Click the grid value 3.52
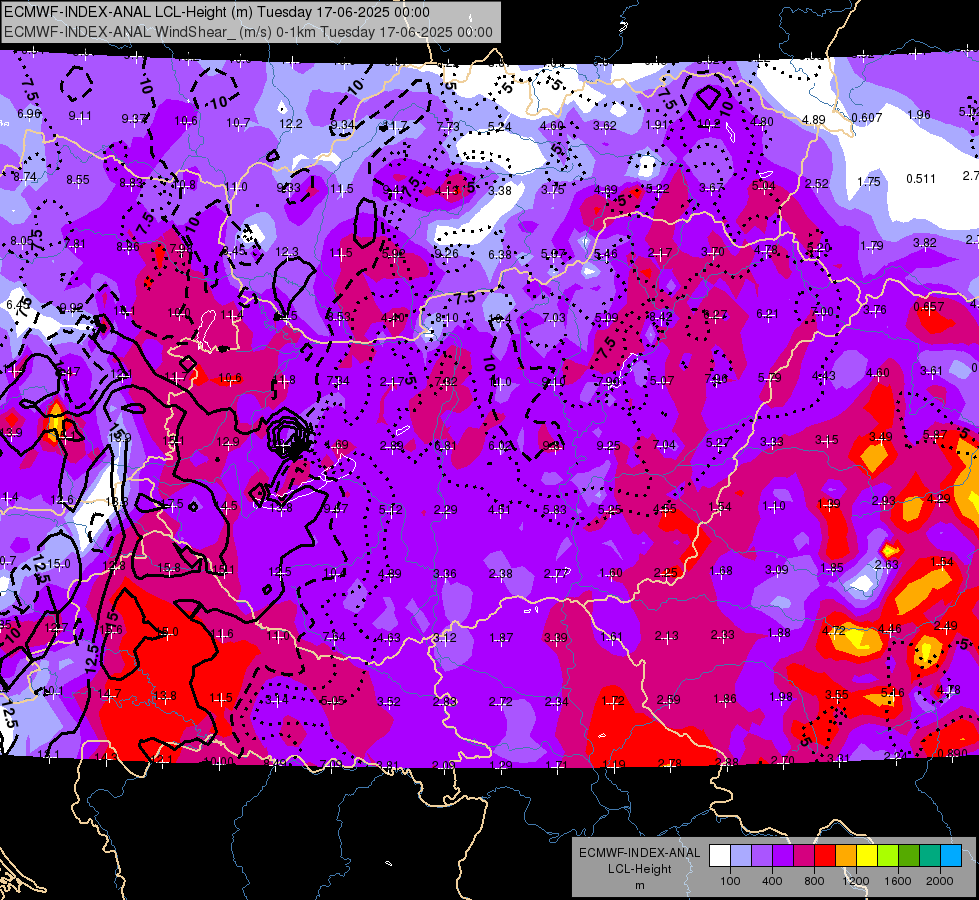This screenshot has width=979, height=900. (388, 701)
